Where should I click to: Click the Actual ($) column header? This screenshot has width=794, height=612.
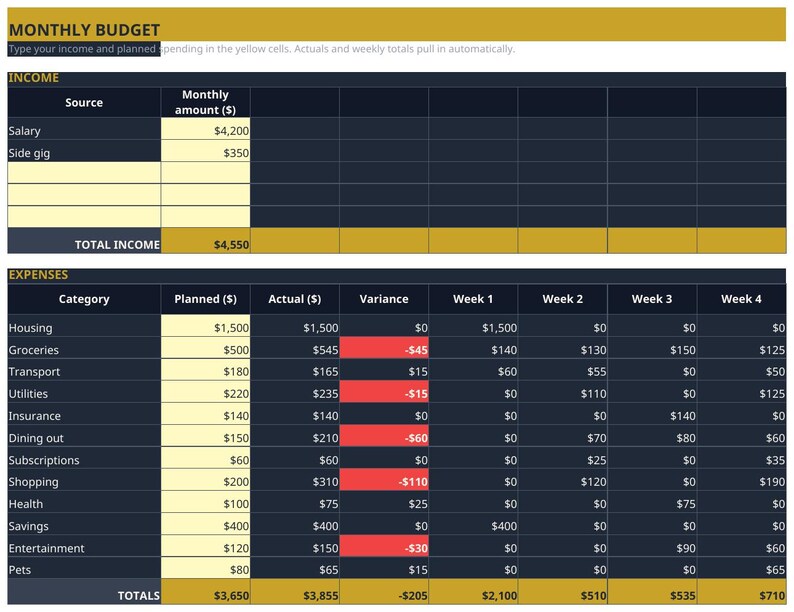pyautogui.click(x=295, y=299)
